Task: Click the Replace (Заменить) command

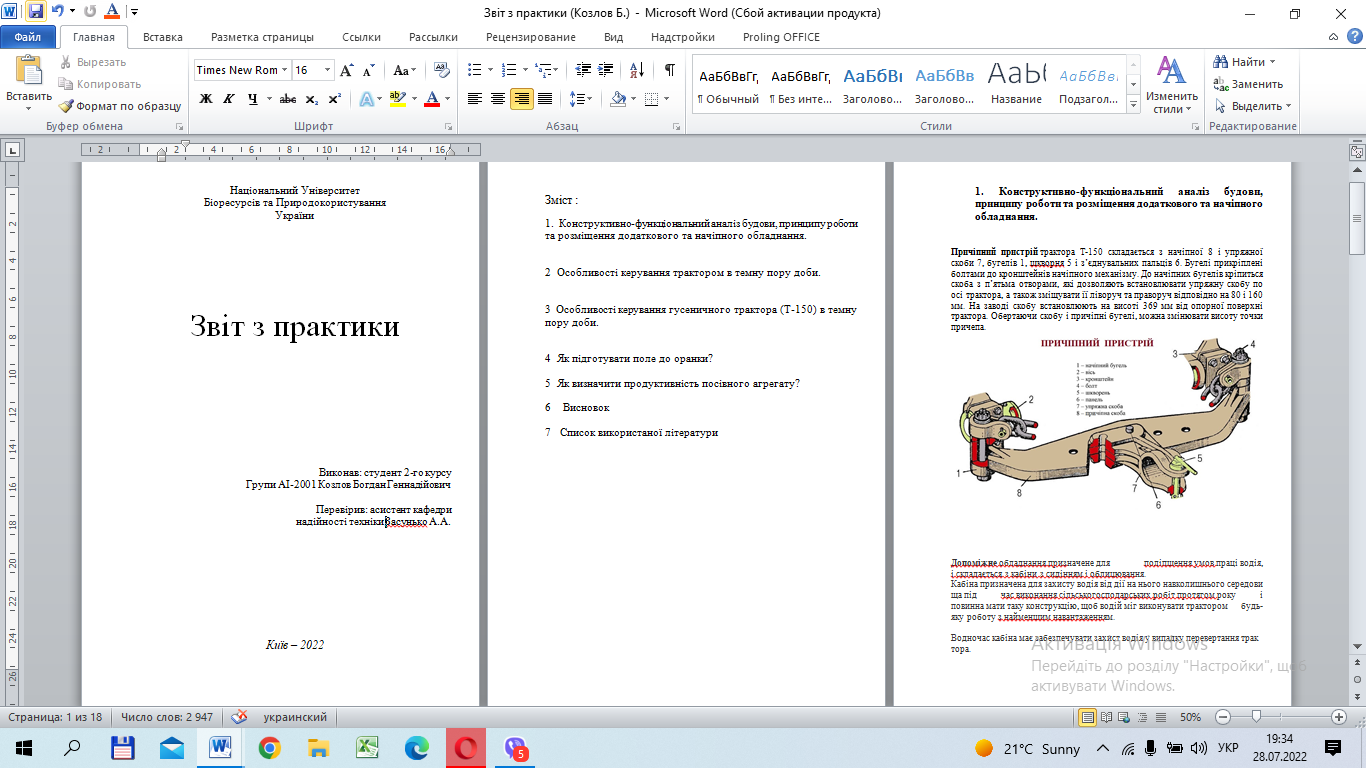Action: coord(1249,84)
